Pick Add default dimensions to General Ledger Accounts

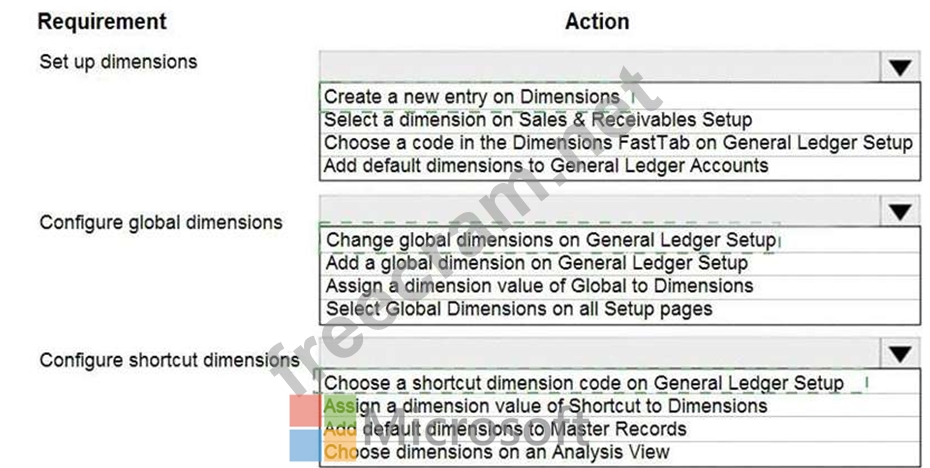(x=546, y=166)
